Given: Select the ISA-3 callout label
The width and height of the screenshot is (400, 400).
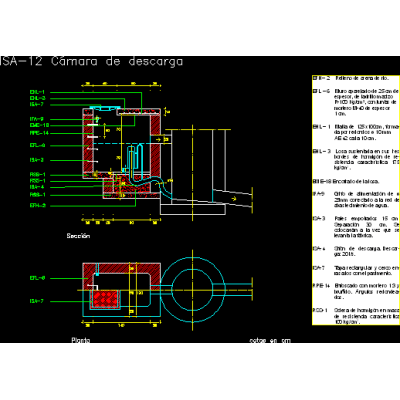Looking at the screenshot, I should tap(37, 160).
